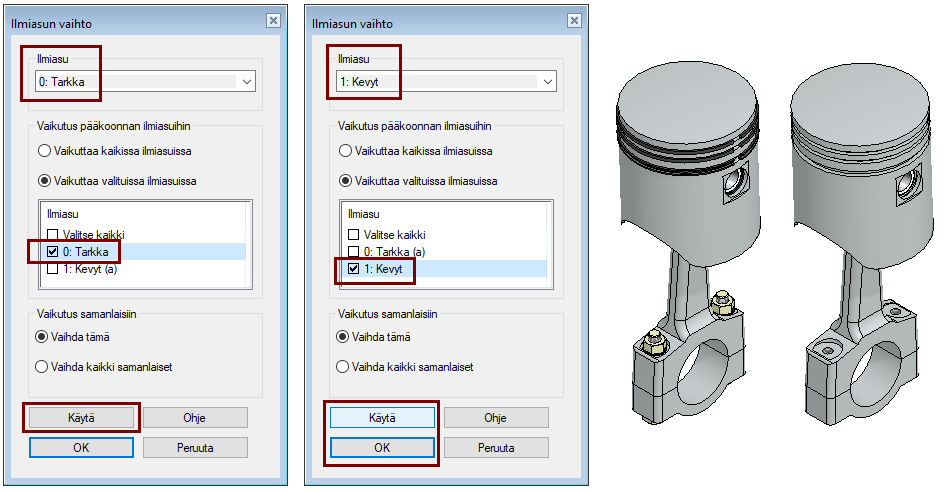Uncheck 0: Tarkka checkbox in left dialog
The image size is (948, 492).
(x=53, y=251)
